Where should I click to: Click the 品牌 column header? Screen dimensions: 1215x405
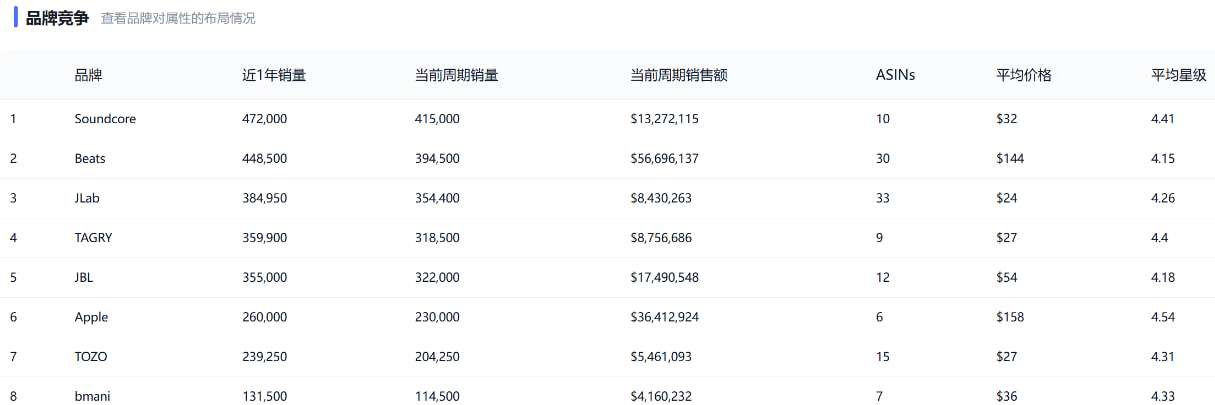[88, 75]
